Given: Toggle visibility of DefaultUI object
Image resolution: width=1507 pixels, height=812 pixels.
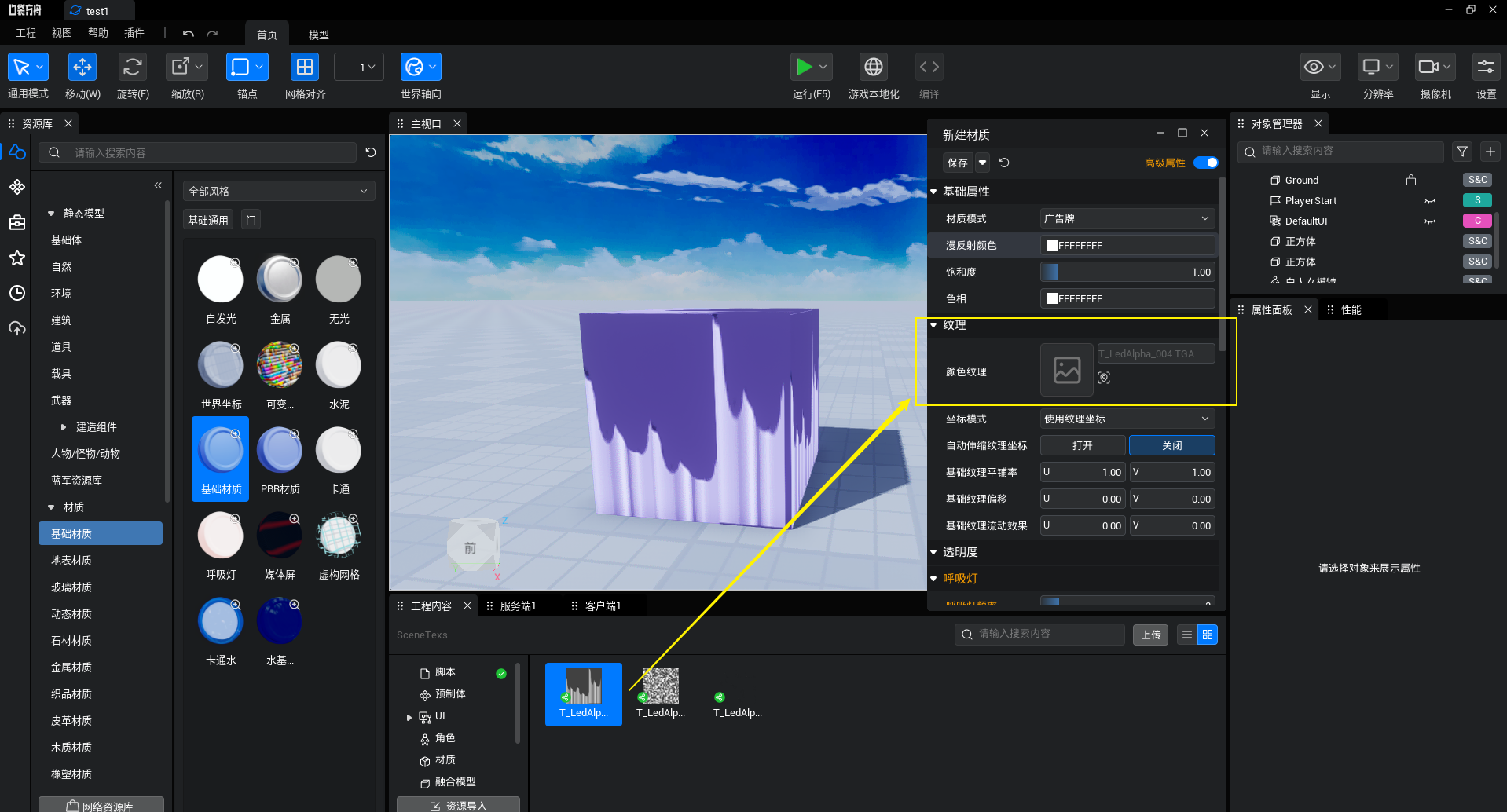Looking at the screenshot, I should coord(1430,221).
